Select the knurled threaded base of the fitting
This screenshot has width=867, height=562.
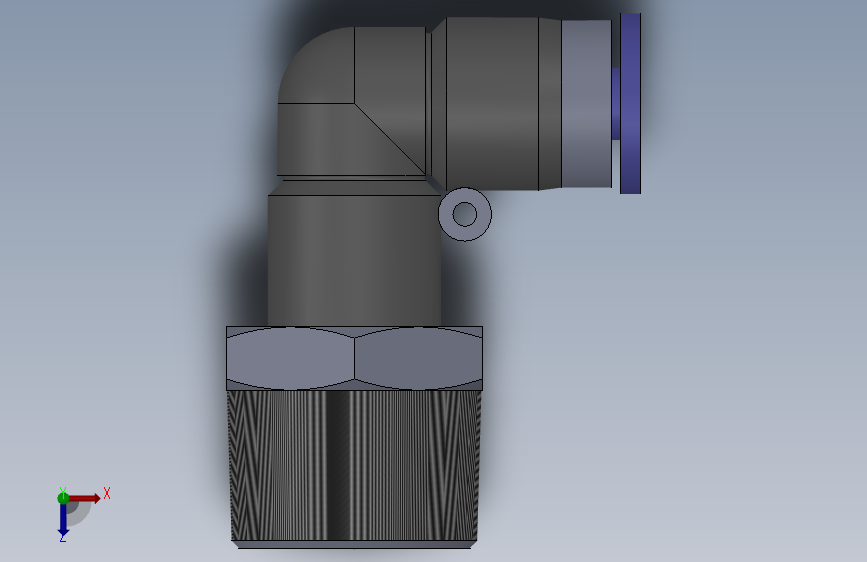click(354, 466)
